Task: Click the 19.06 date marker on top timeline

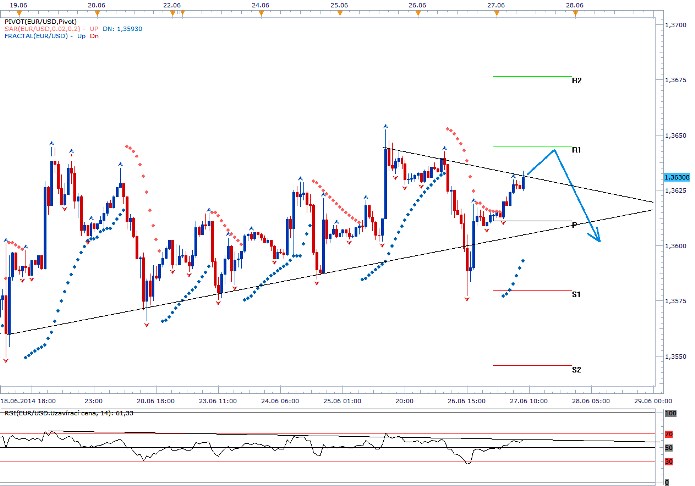Action: 11,5
